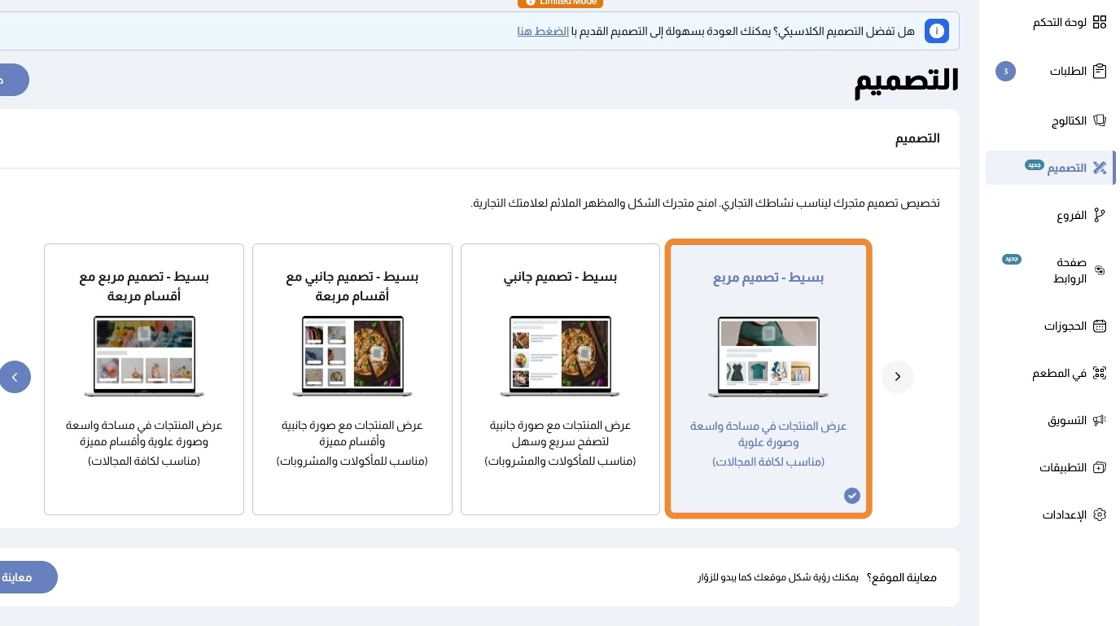The image size is (1120, 626).
Task: Open الإعدادات menu item
Action: pos(1064,515)
